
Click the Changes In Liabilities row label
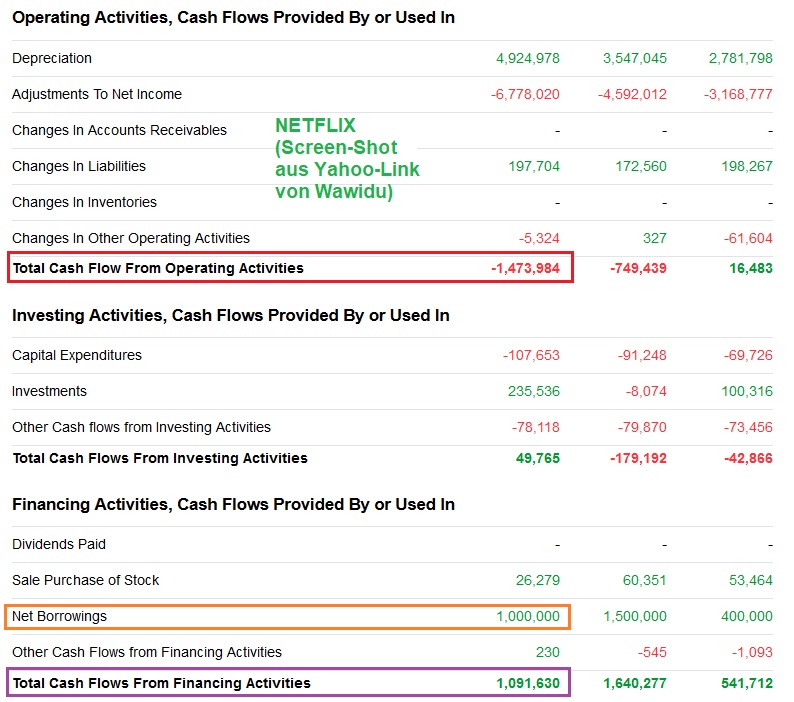point(79,166)
